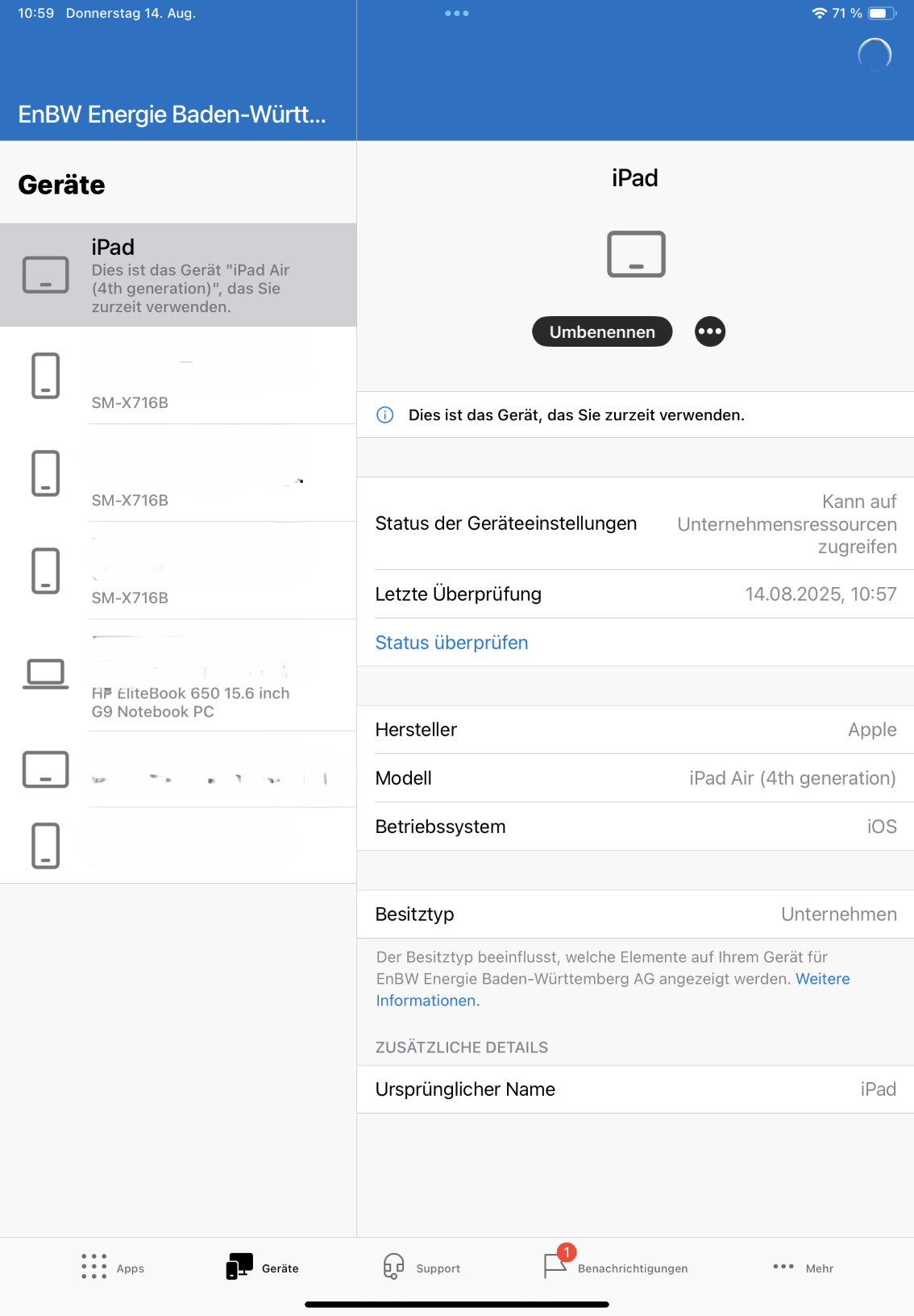Viewport: 914px width, 1316px height.
Task: Open the Apps tab
Action: 113,1268
